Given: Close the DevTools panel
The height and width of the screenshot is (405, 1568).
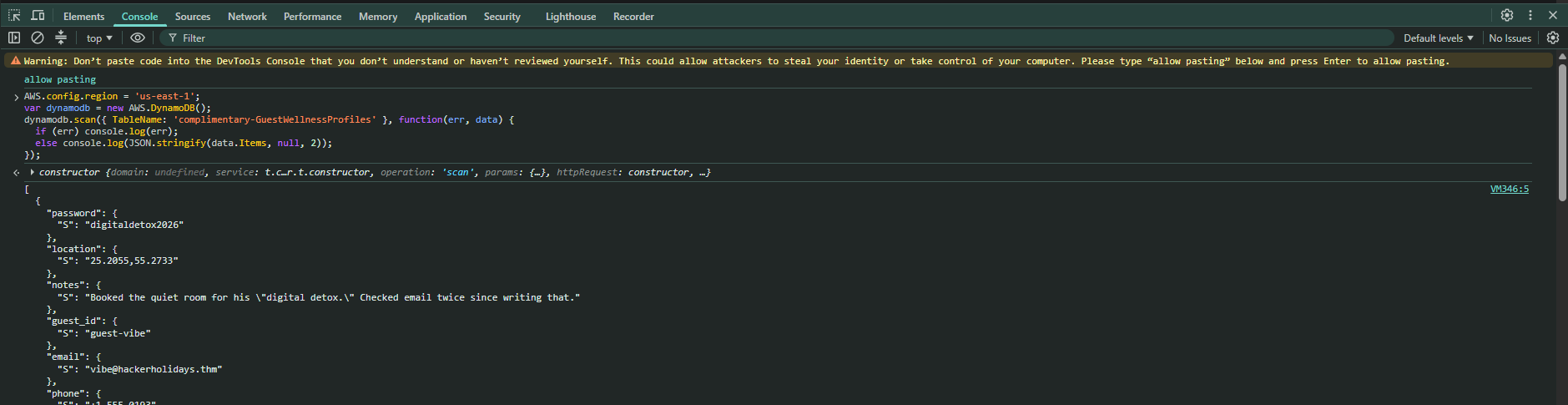Looking at the screenshot, I should click(x=1553, y=15).
